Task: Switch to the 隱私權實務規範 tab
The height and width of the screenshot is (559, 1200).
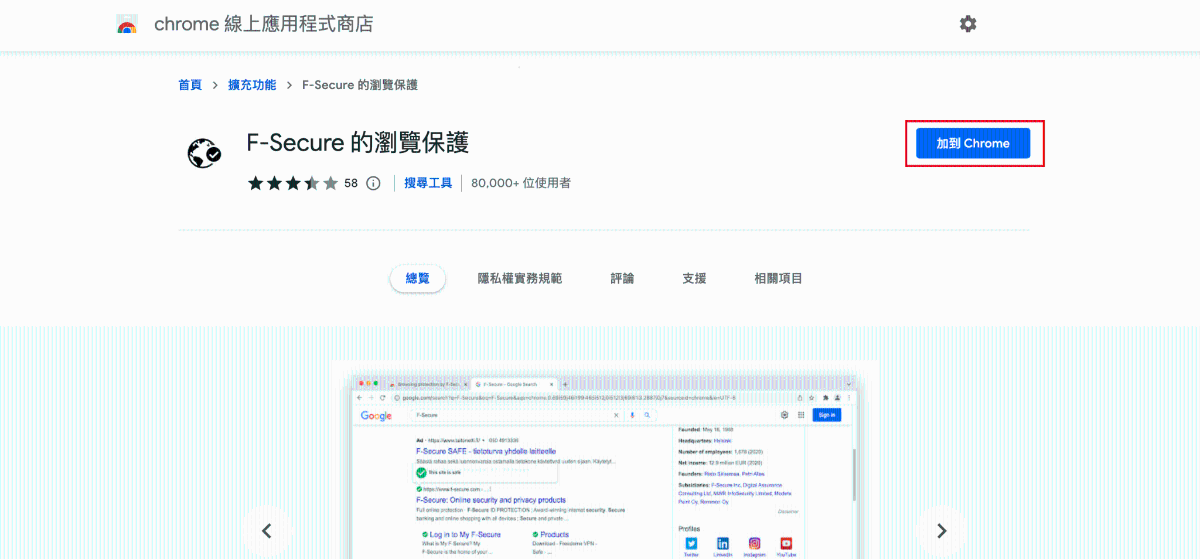Action: click(520, 278)
